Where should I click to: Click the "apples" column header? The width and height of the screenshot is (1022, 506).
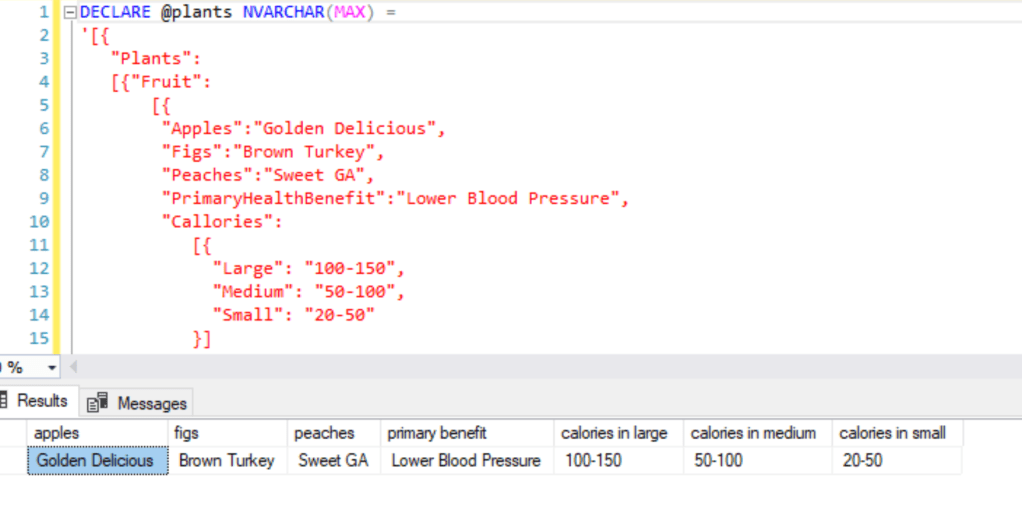(57, 433)
